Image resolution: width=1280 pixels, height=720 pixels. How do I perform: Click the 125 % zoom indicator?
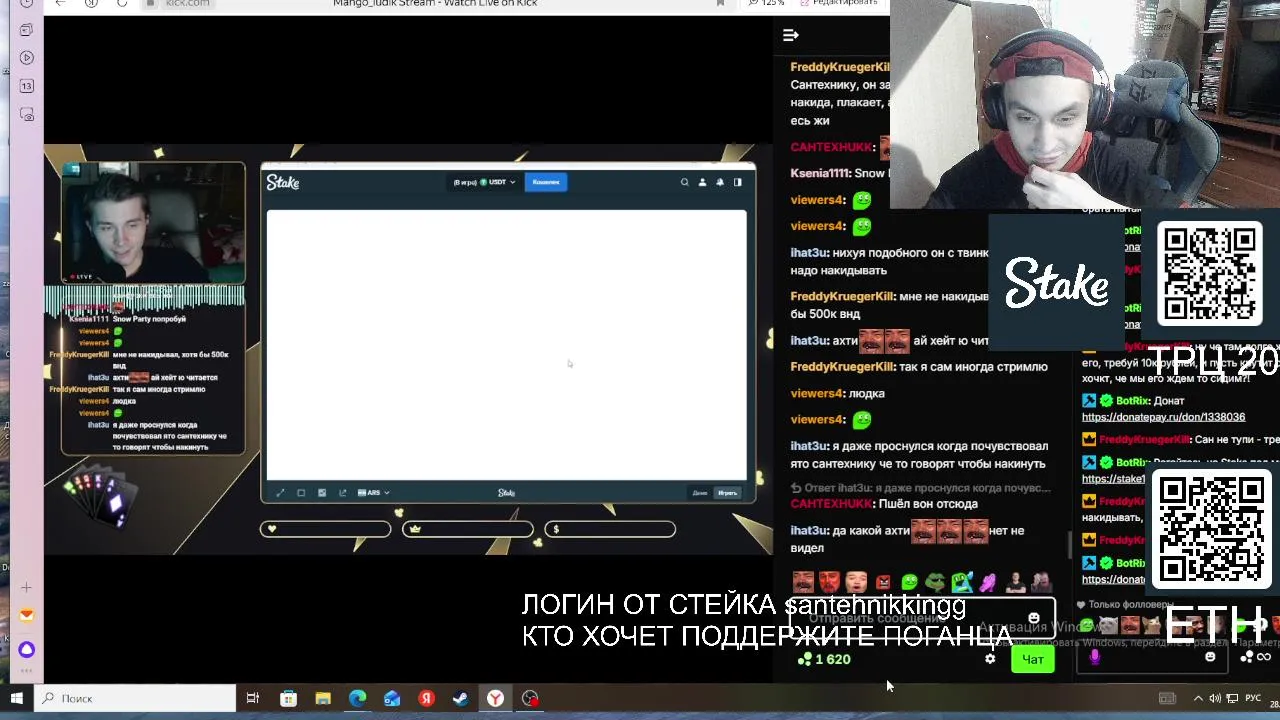pos(766,3)
